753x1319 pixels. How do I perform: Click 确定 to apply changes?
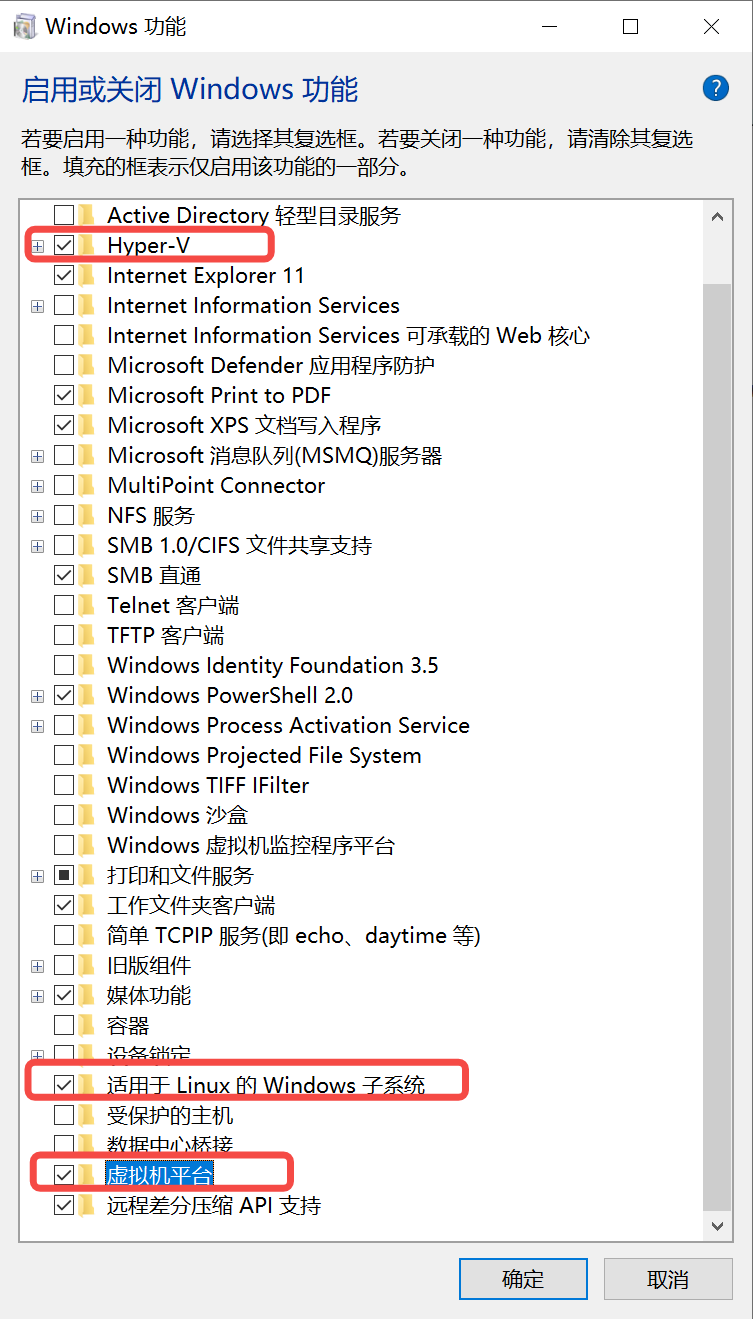[523, 1278]
